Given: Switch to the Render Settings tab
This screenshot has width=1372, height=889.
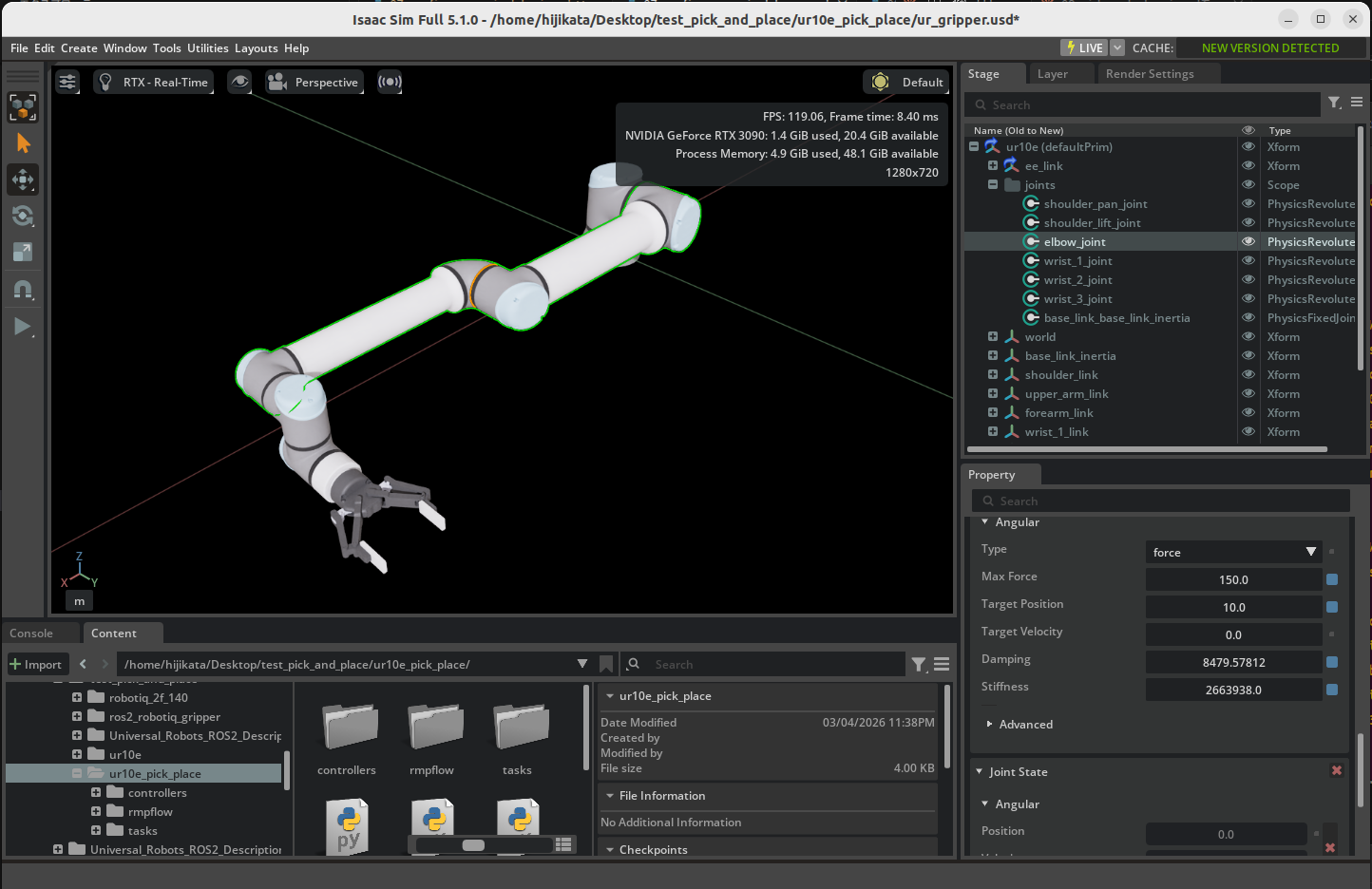Looking at the screenshot, I should (1149, 74).
